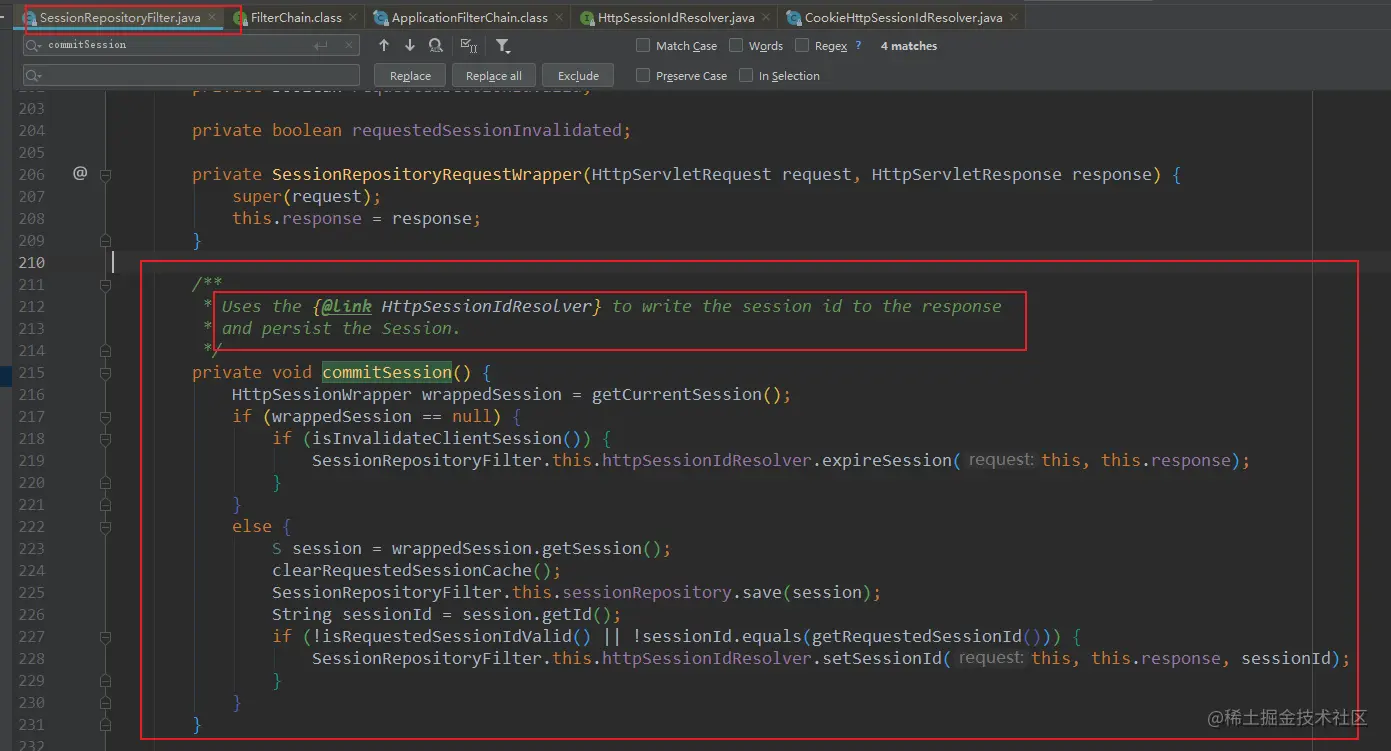Collapse the else block fold at line 222
1391x751 pixels.
[105, 526]
